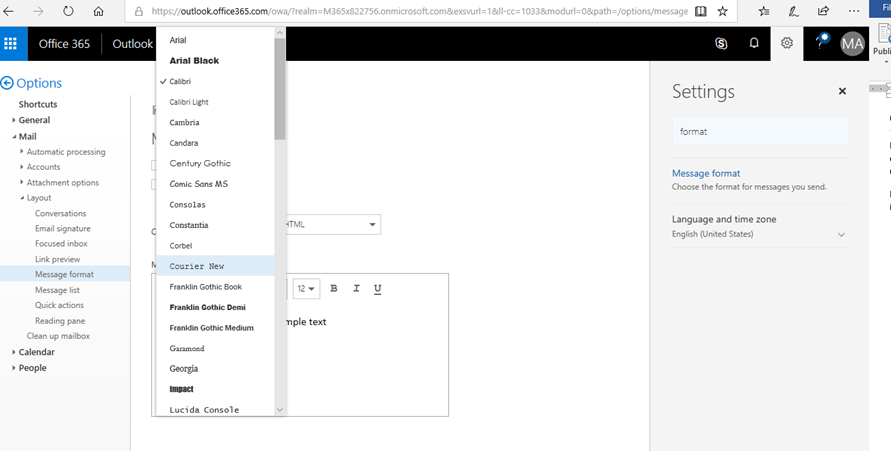Open Clean up mailbox option

click(58, 336)
